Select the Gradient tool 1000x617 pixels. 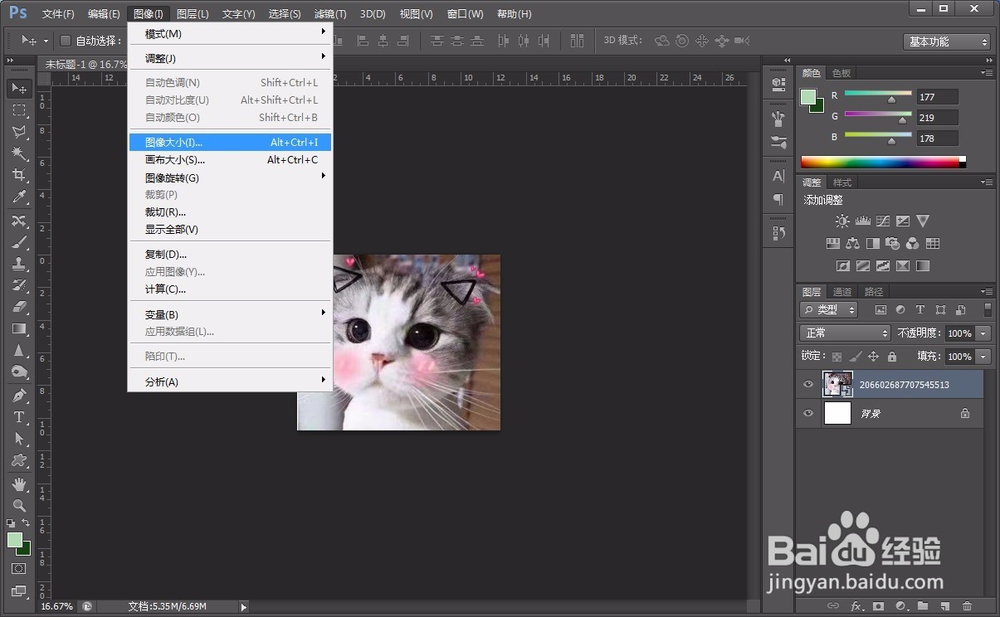click(19, 329)
